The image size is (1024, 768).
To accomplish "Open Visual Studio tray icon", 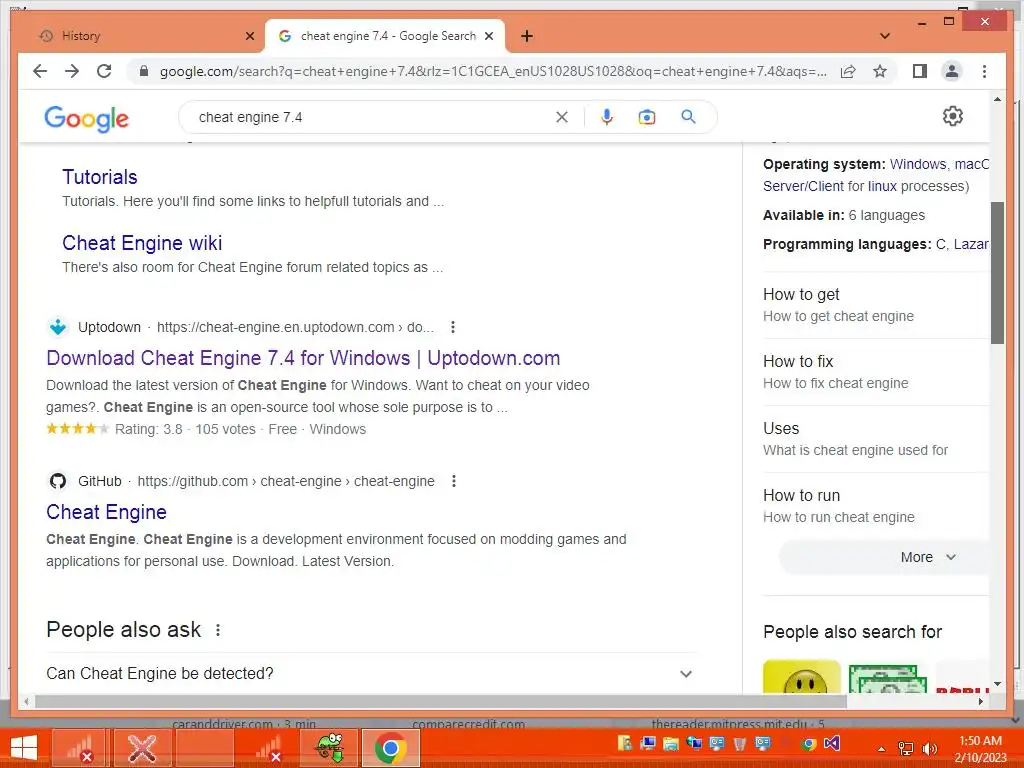I will [831, 743].
